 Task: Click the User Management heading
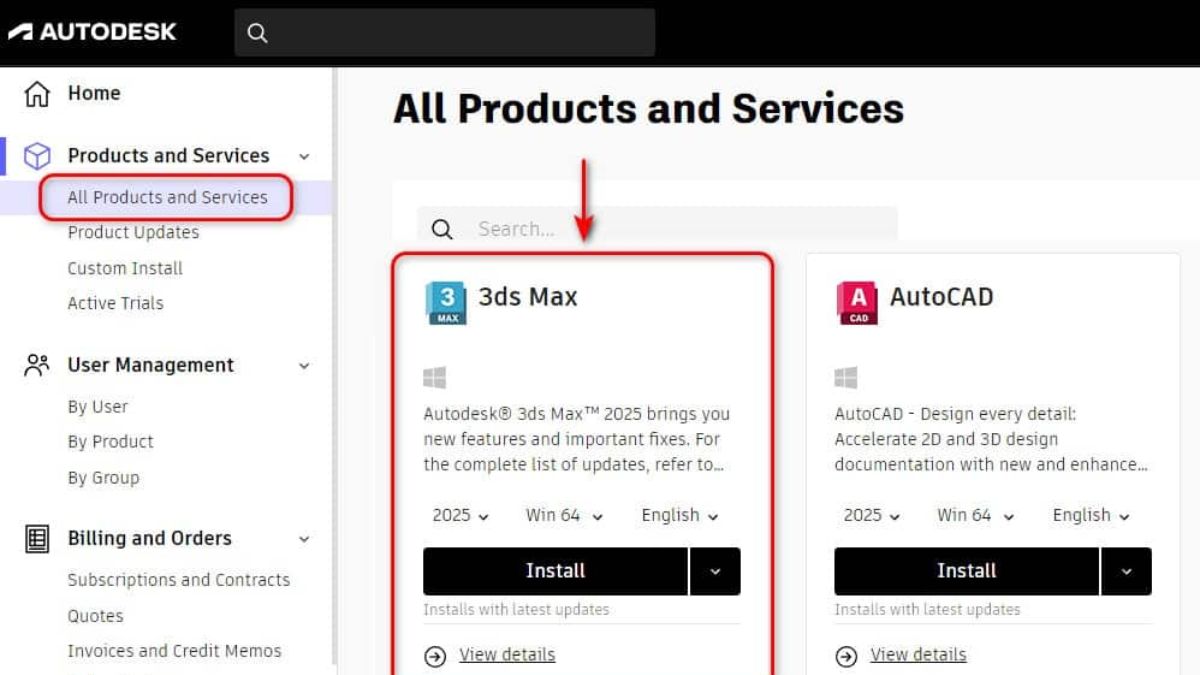150,365
